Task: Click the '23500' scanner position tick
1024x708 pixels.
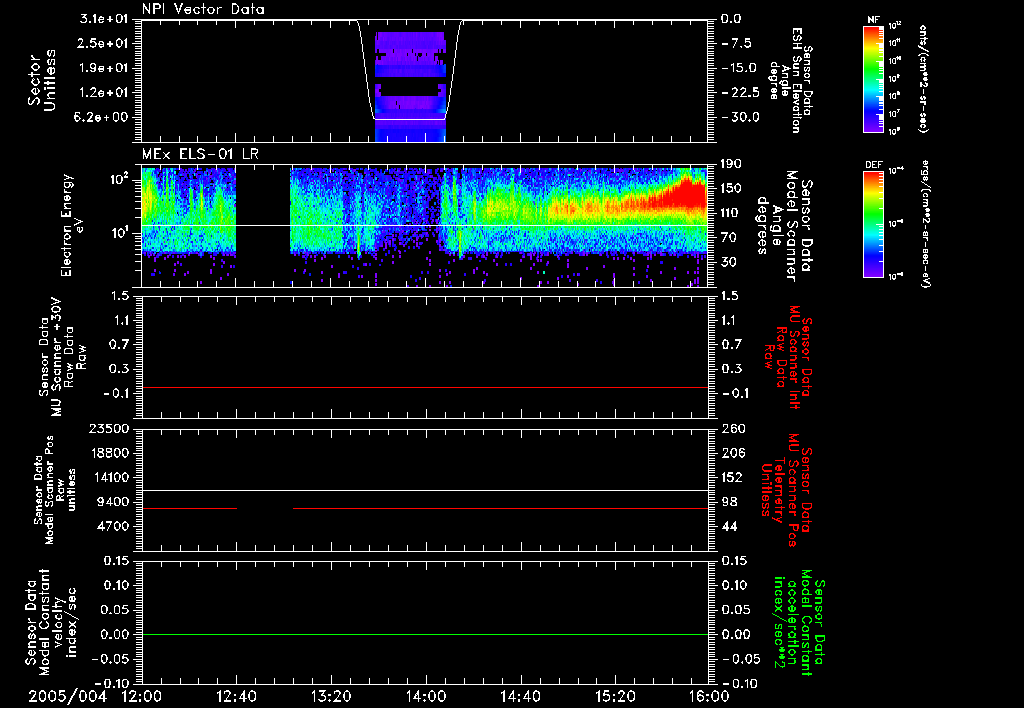Action: (109, 428)
